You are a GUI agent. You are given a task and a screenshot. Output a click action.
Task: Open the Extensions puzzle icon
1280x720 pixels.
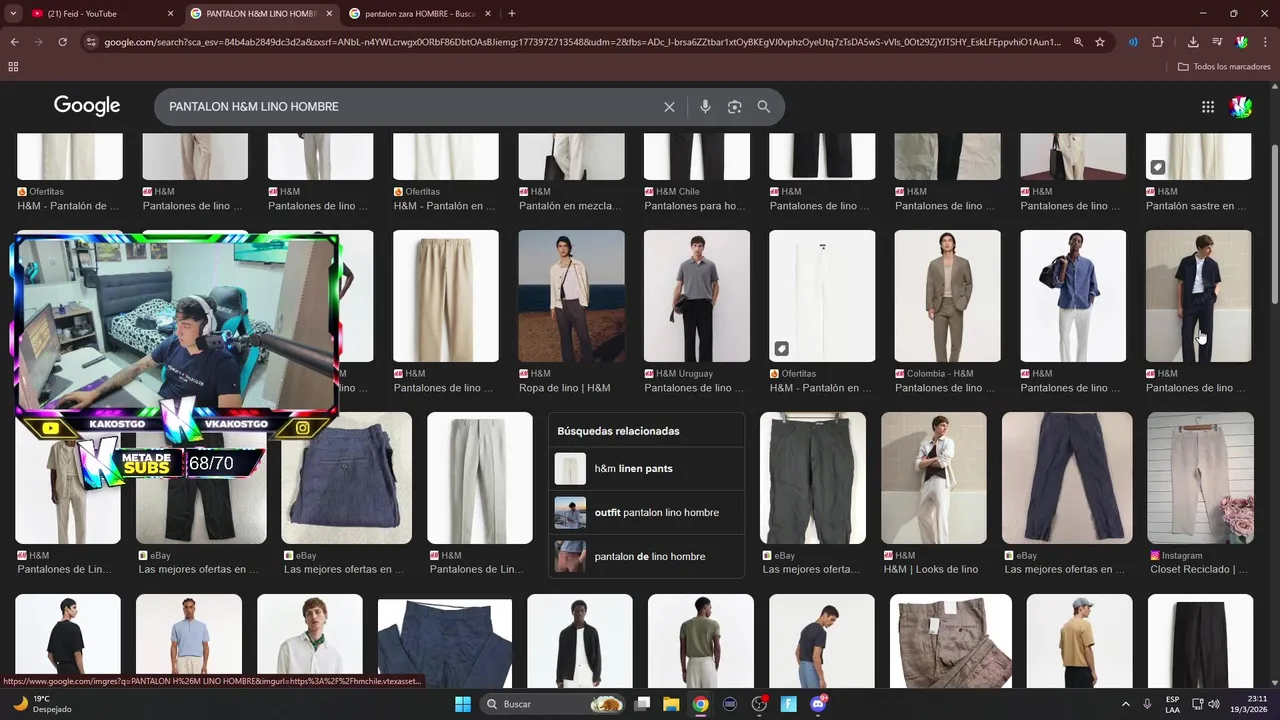[1158, 42]
